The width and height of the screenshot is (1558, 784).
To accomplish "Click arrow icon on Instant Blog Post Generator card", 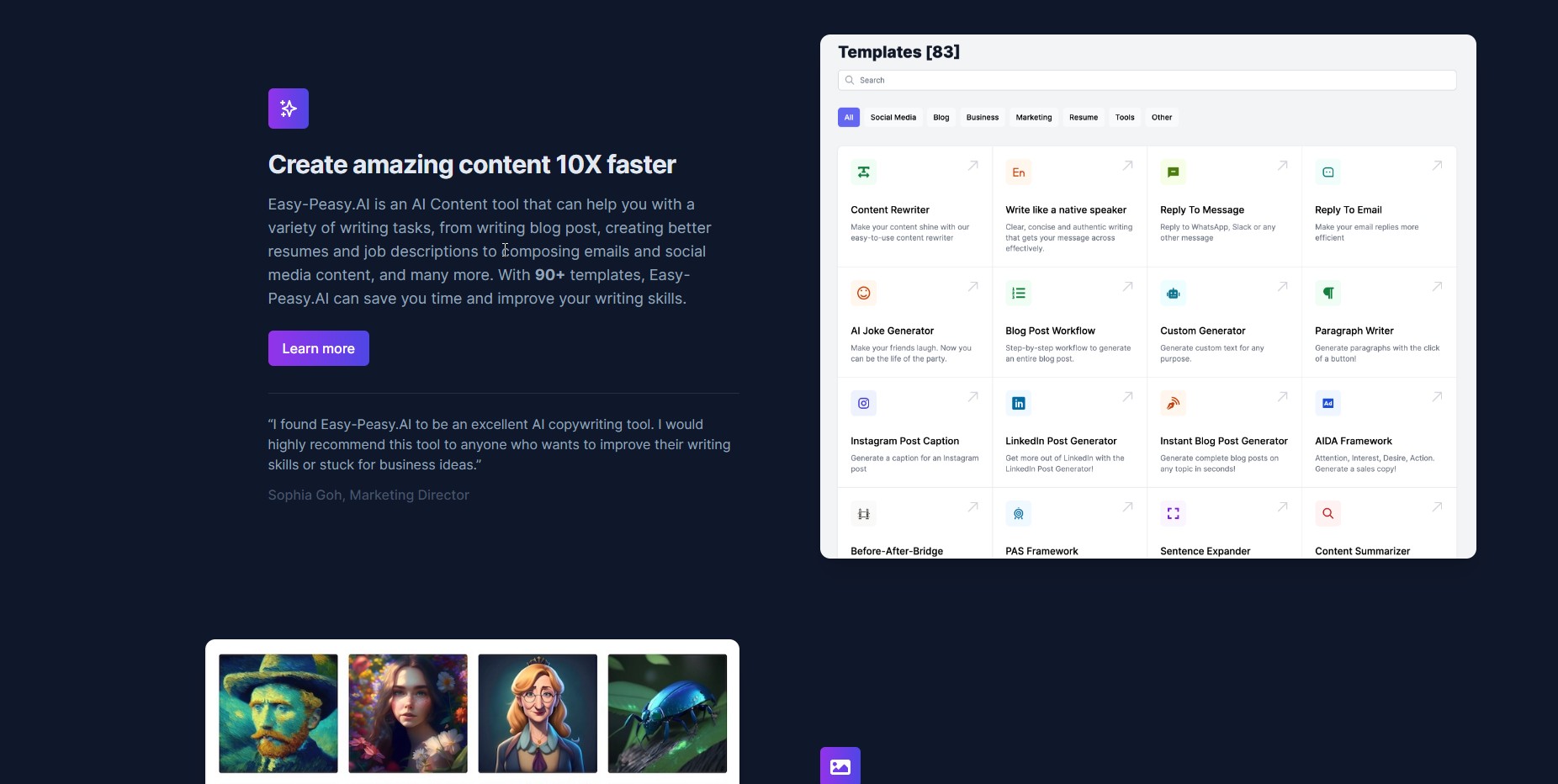I will (1282, 397).
